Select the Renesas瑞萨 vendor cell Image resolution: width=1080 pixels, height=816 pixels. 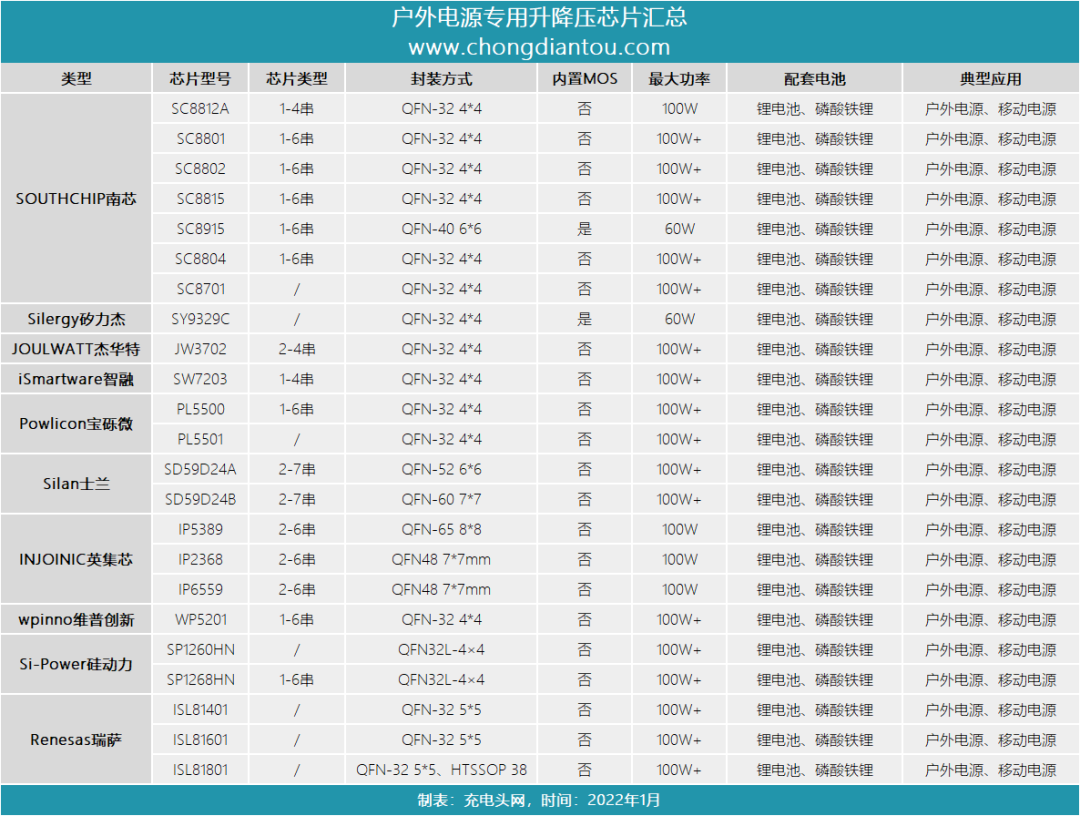tap(76, 740)
